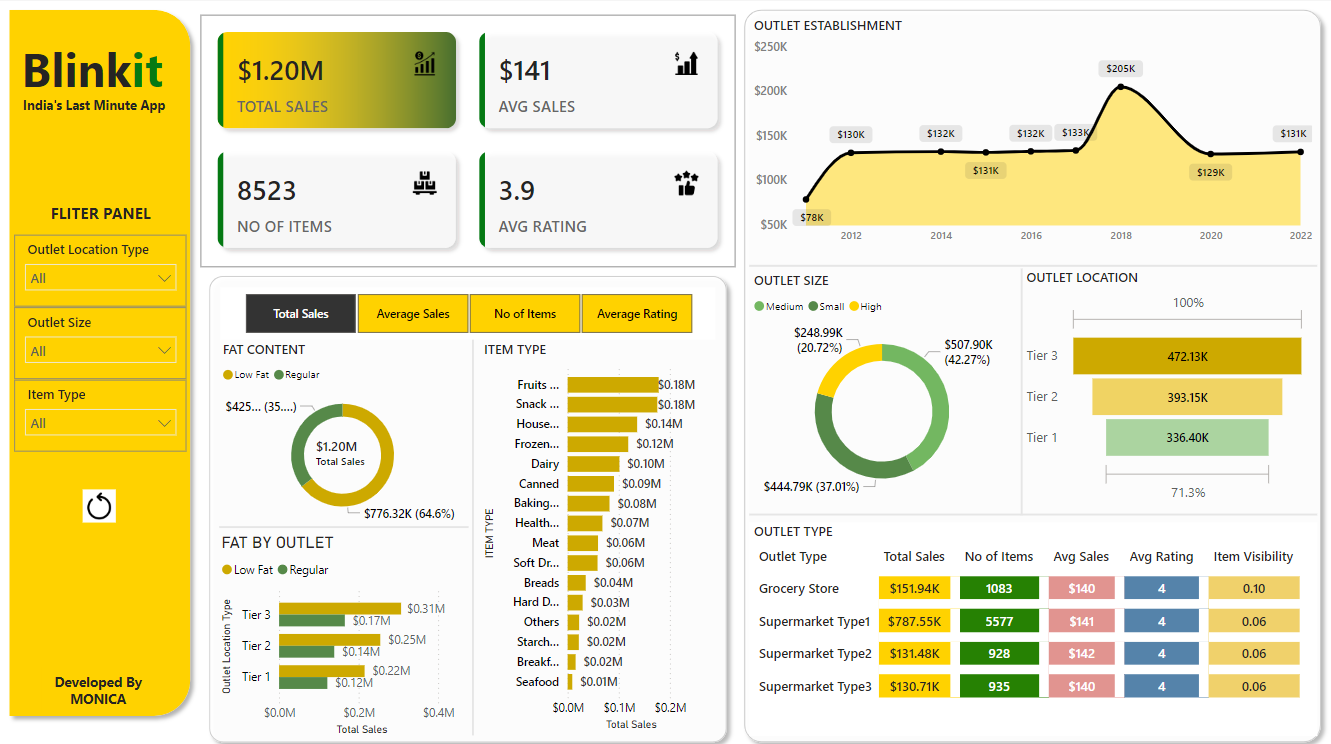Select the 2018 peak data point
Image resolution: width=1331 pixels, height=744 pixels.
click(x=1120, y=87)
